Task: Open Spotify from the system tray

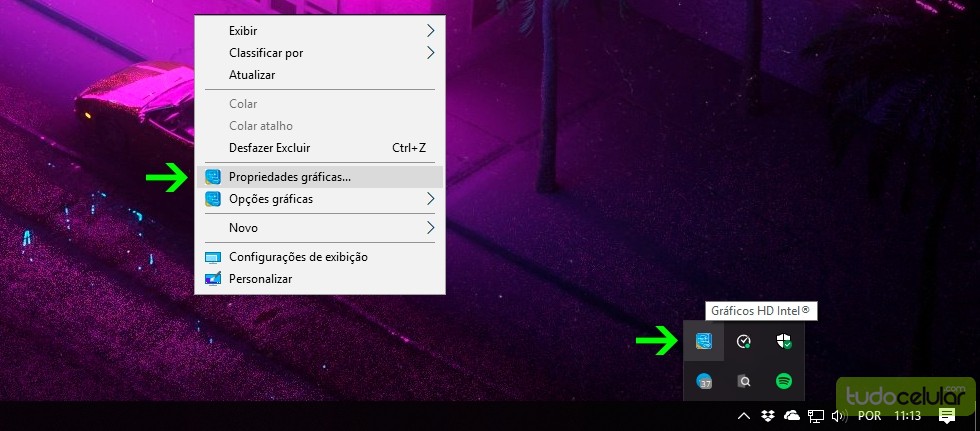Action: [x=784, y=381]
